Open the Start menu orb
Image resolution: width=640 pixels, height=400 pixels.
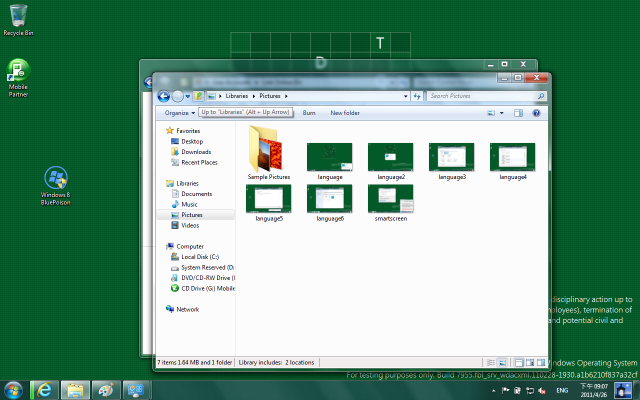click(13, 390)
